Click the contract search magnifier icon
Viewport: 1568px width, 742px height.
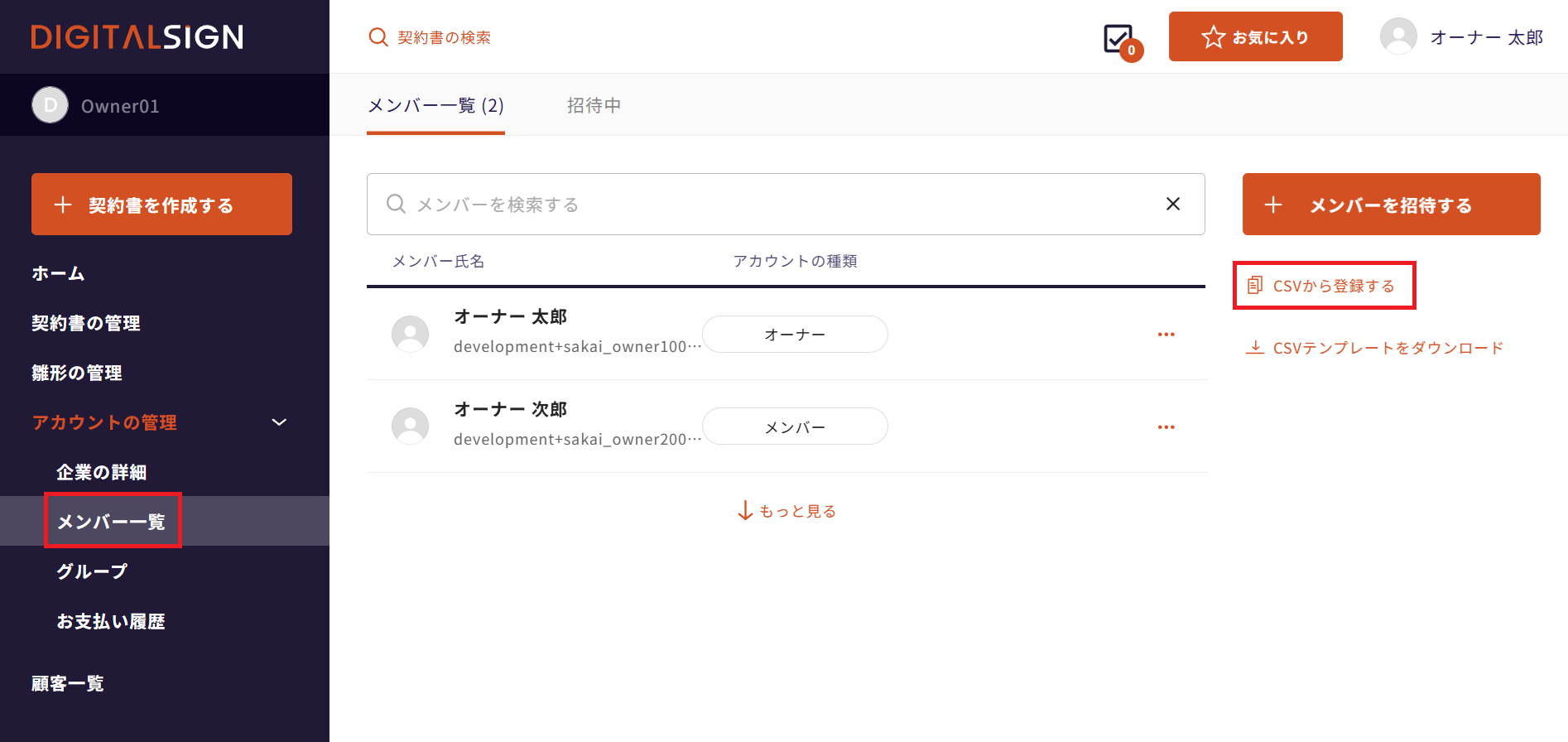click(x=378, y=37)
